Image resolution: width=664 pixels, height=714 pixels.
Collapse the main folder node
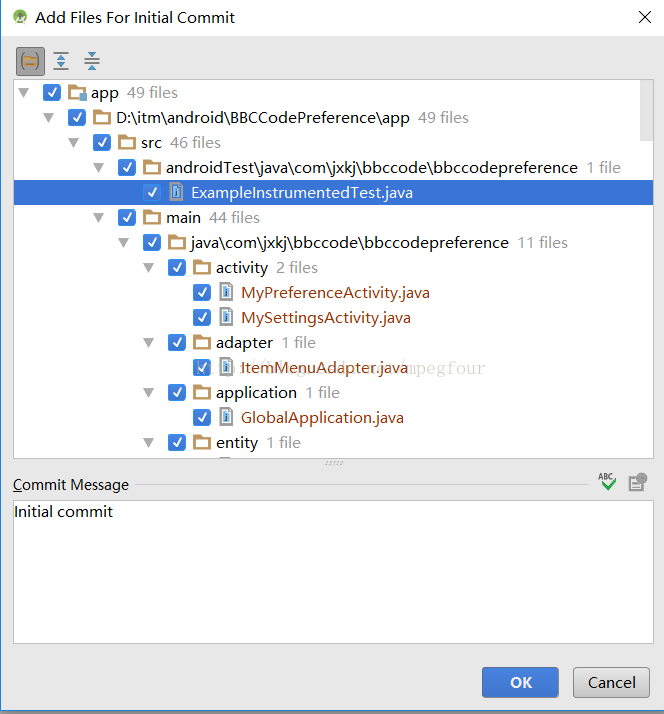pos(99,218)
